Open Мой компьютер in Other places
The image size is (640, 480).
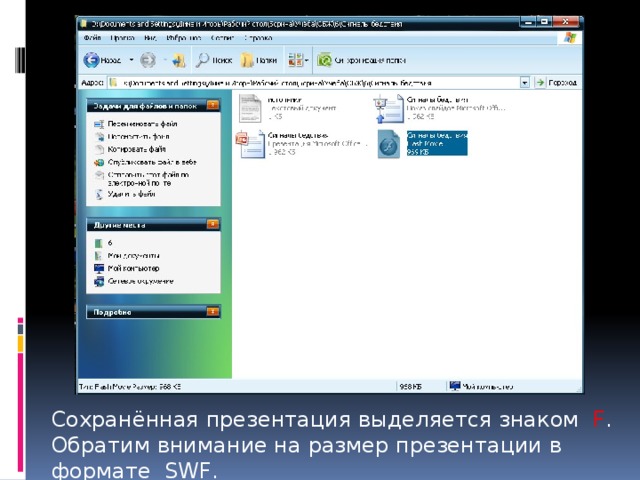pyautogui.click(x=133, y=268)
